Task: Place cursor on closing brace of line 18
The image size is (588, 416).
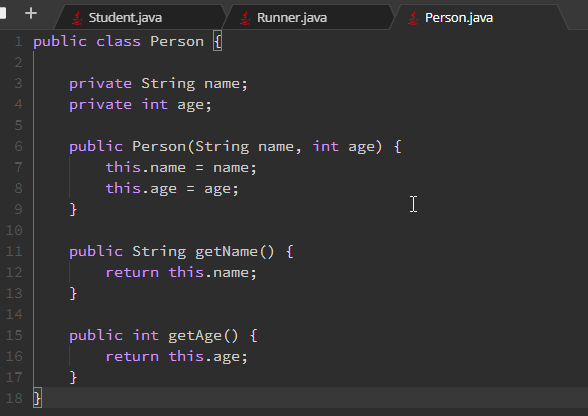Action: [37, 398]
